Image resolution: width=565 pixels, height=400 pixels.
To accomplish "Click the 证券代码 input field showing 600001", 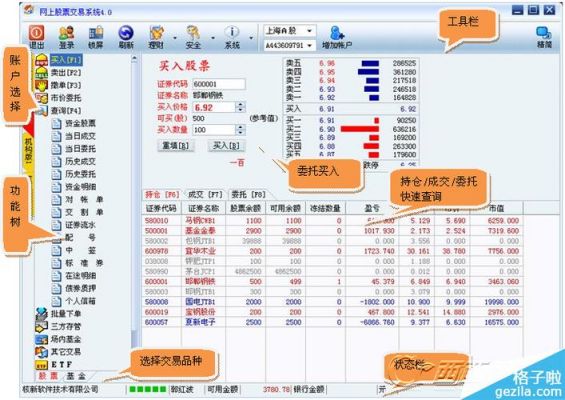I will pos(219,84).
